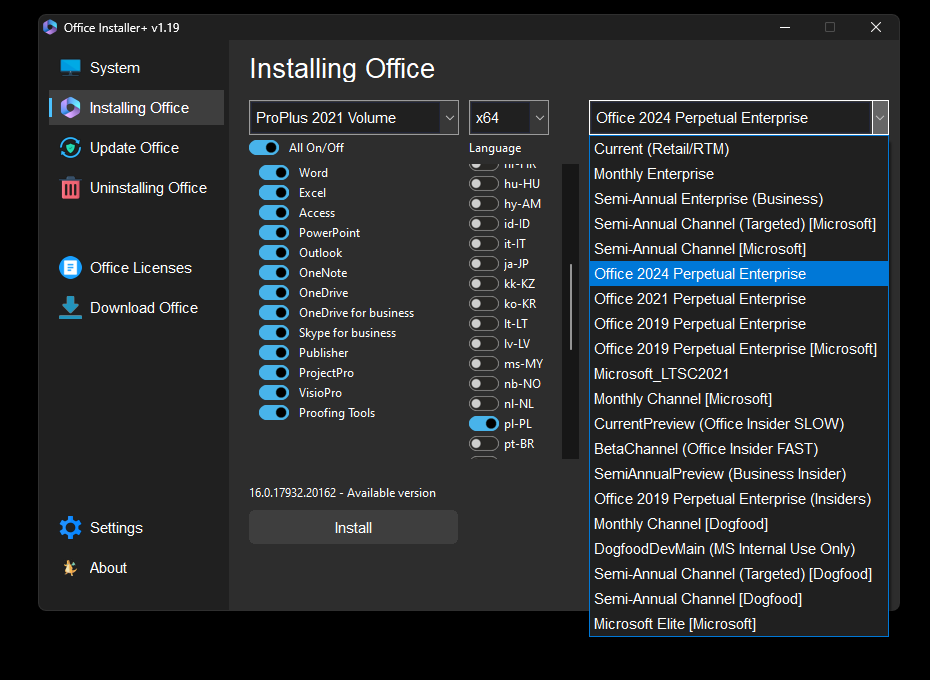The width and height of the screenshot is (930, 680).
Task: Disable the Excel app toggle
Action: (274, 193)
